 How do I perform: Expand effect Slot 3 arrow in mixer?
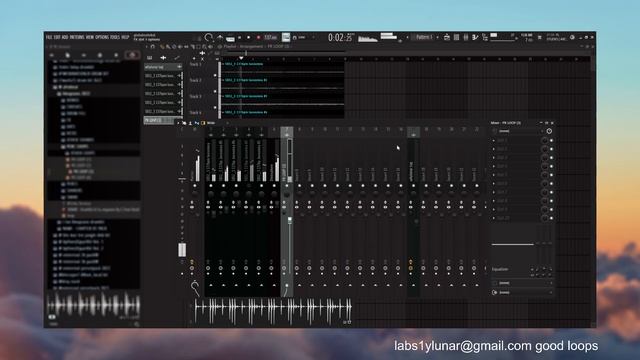click(494, 158)
